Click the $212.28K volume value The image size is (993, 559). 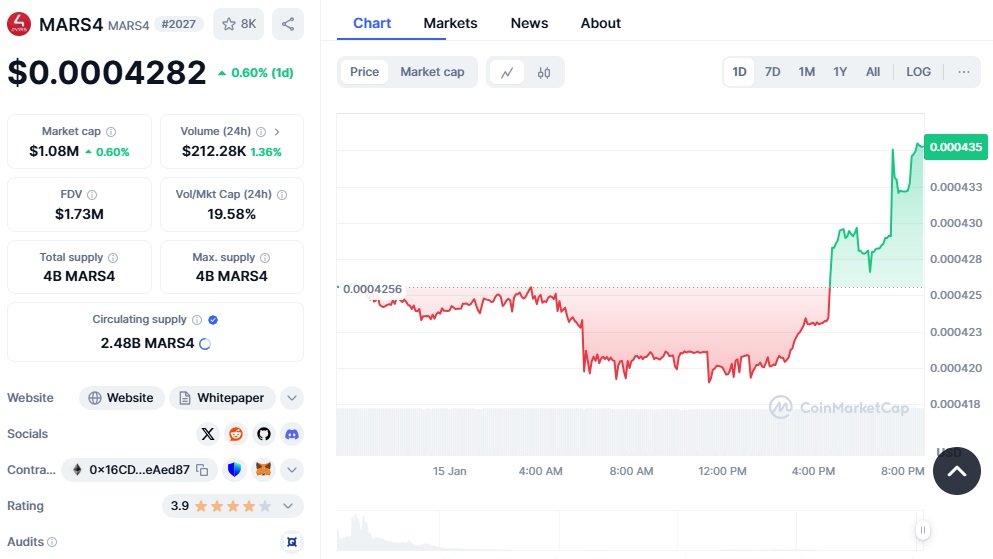coord(214,151)
